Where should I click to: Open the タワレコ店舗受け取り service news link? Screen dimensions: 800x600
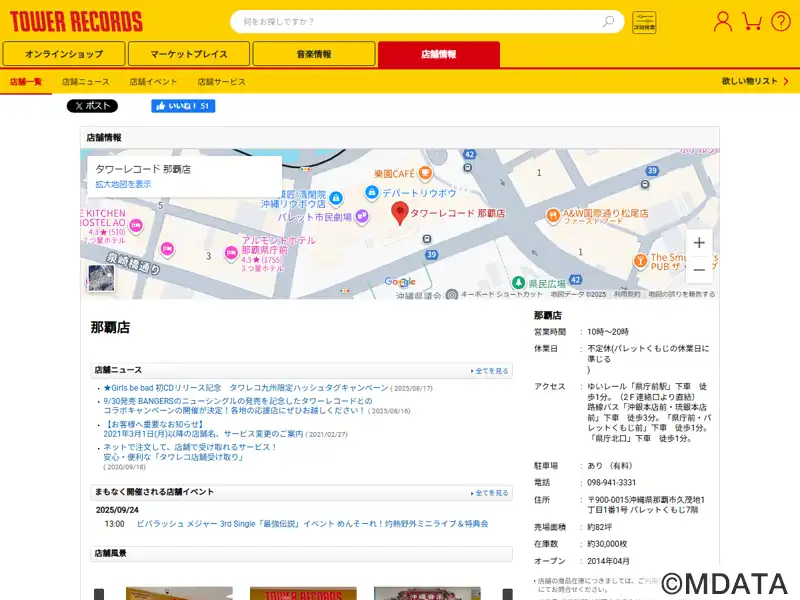[190, 452]
